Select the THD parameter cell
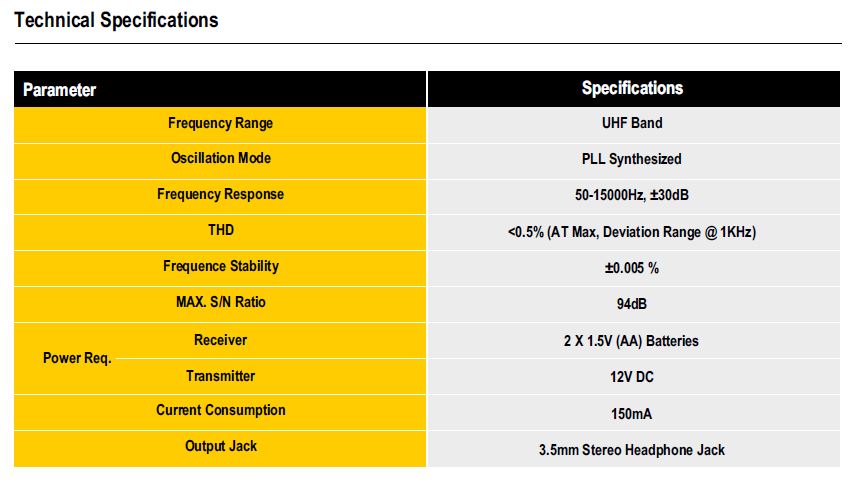Screen dimensions: 864x486 (x=220, y=230)
